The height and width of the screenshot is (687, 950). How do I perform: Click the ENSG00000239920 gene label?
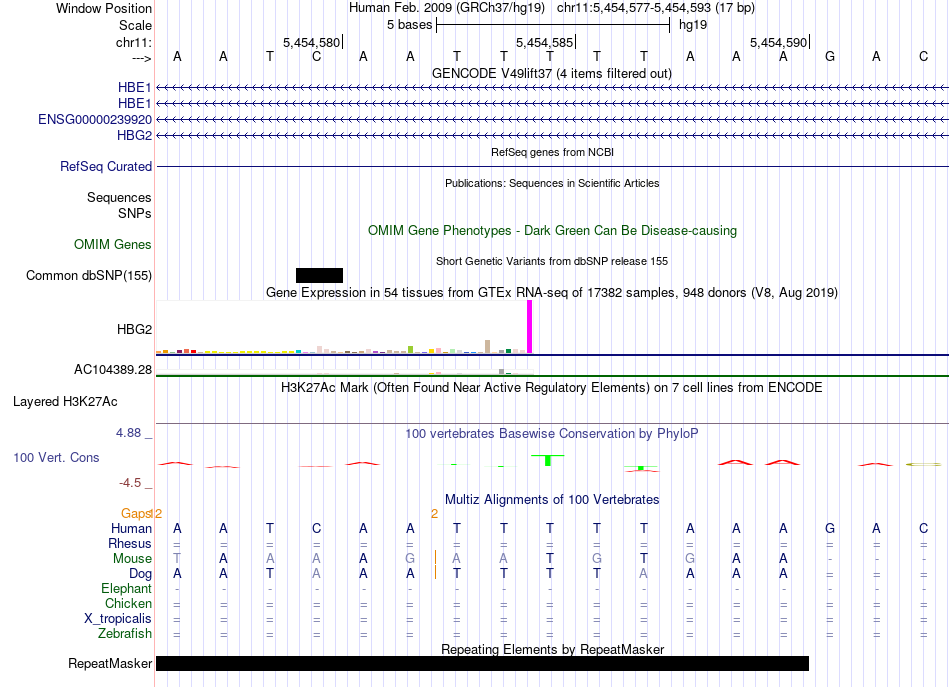[95, 119]
